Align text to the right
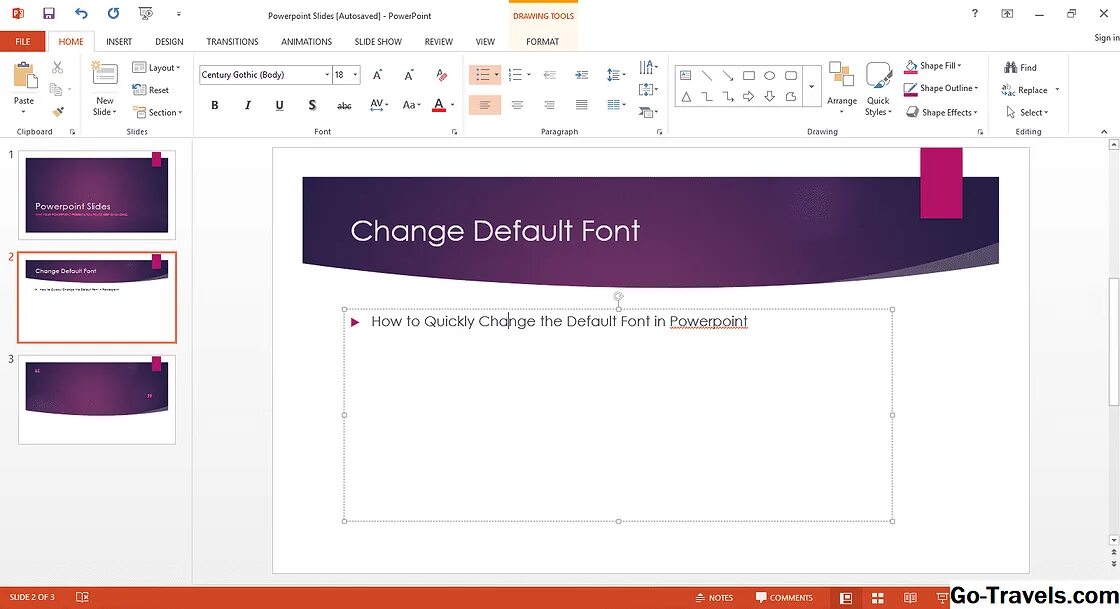The height and width of the screenshot is (609, 1120). [549, 105]
